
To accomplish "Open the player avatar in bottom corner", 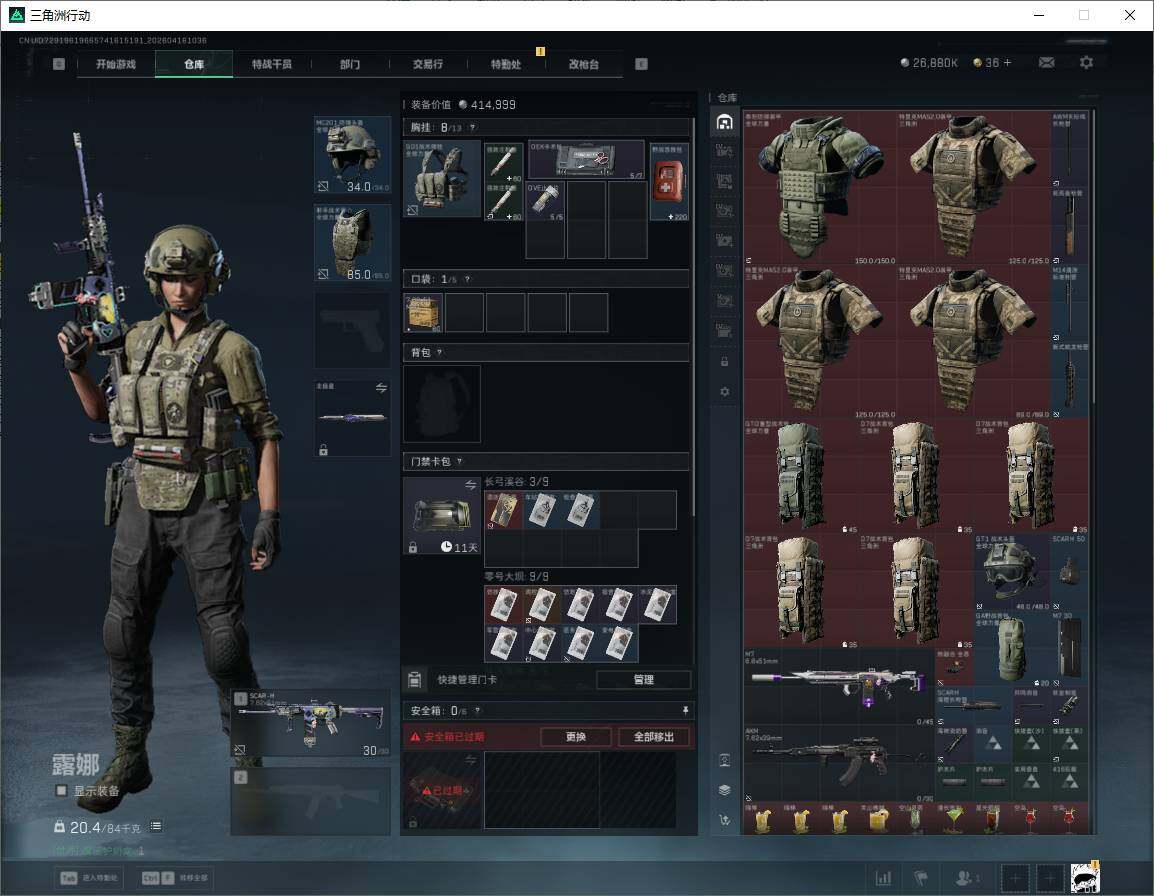I will (1085, 877).
